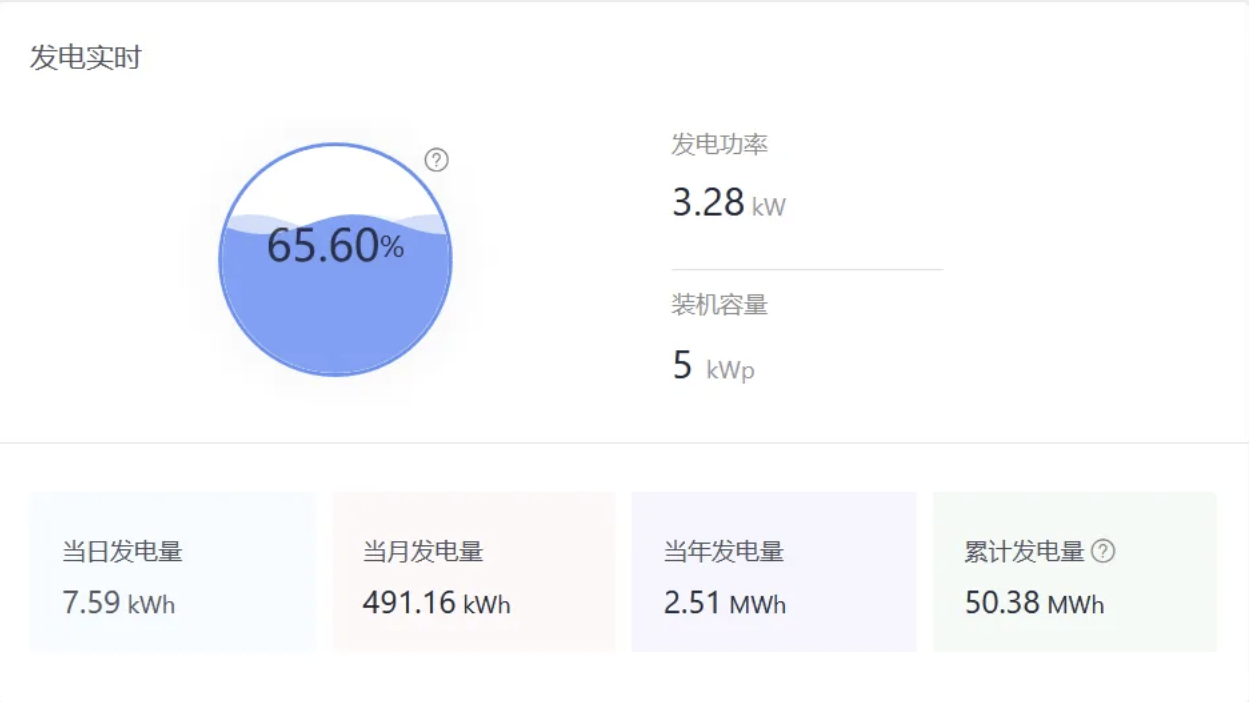Click the 当月发电量 label text
1249x702 pixels.
[x=423, y=551]
